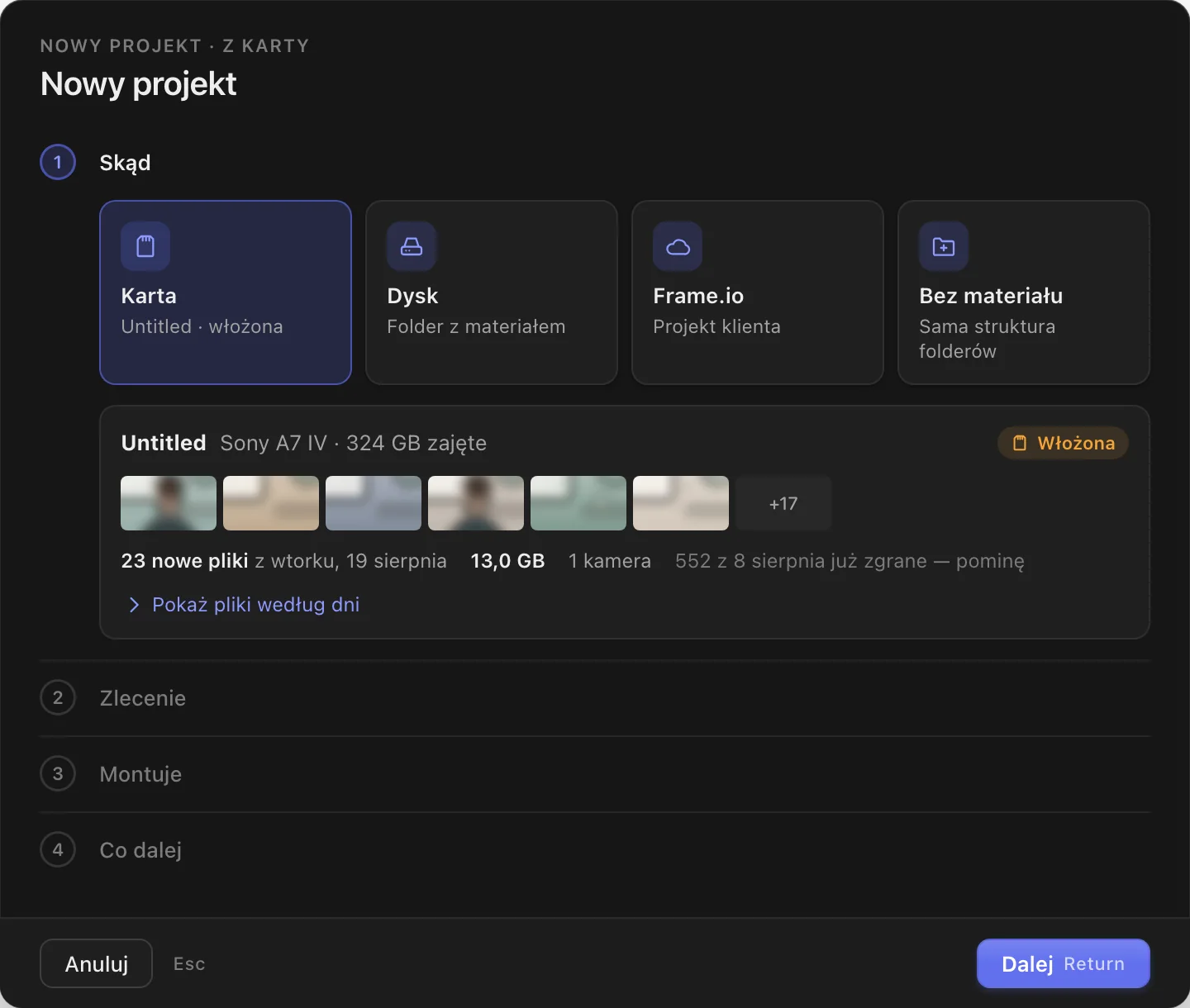The width and height of the screenshot is (1190, 1008).
Task: Click Sama struktura folderów subtitle
Action: (x=987, y=339)
